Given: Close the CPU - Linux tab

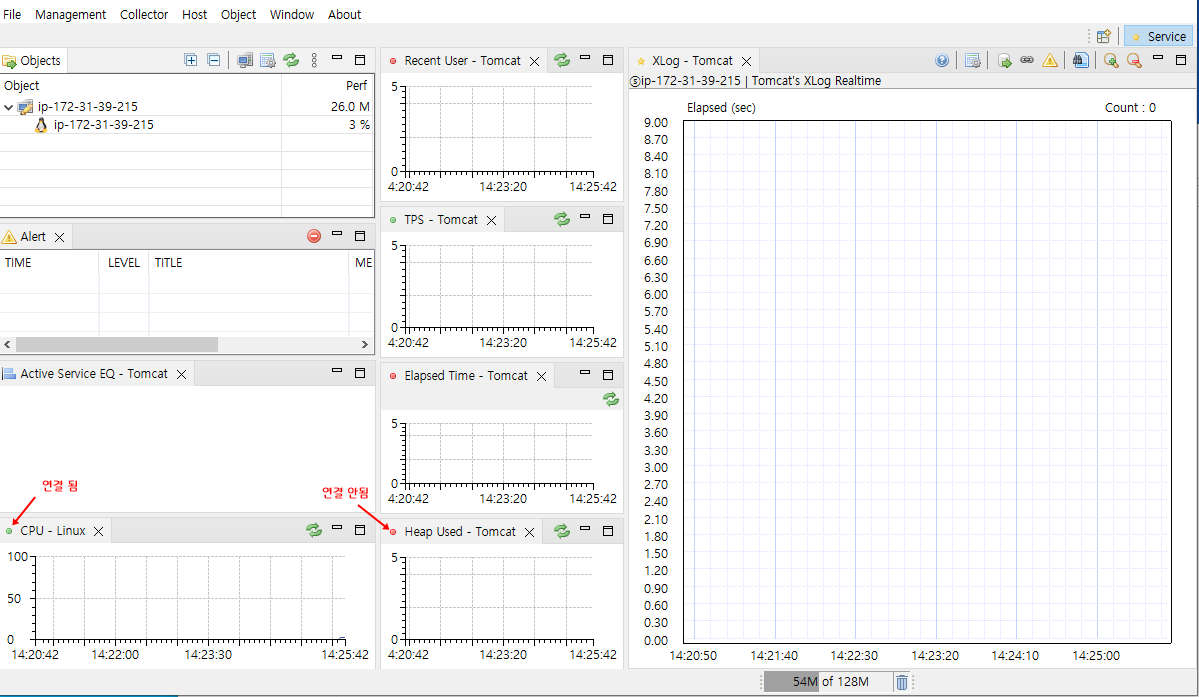Looking at the screenshot, I should pyautogui.click(x=99, y=531).
